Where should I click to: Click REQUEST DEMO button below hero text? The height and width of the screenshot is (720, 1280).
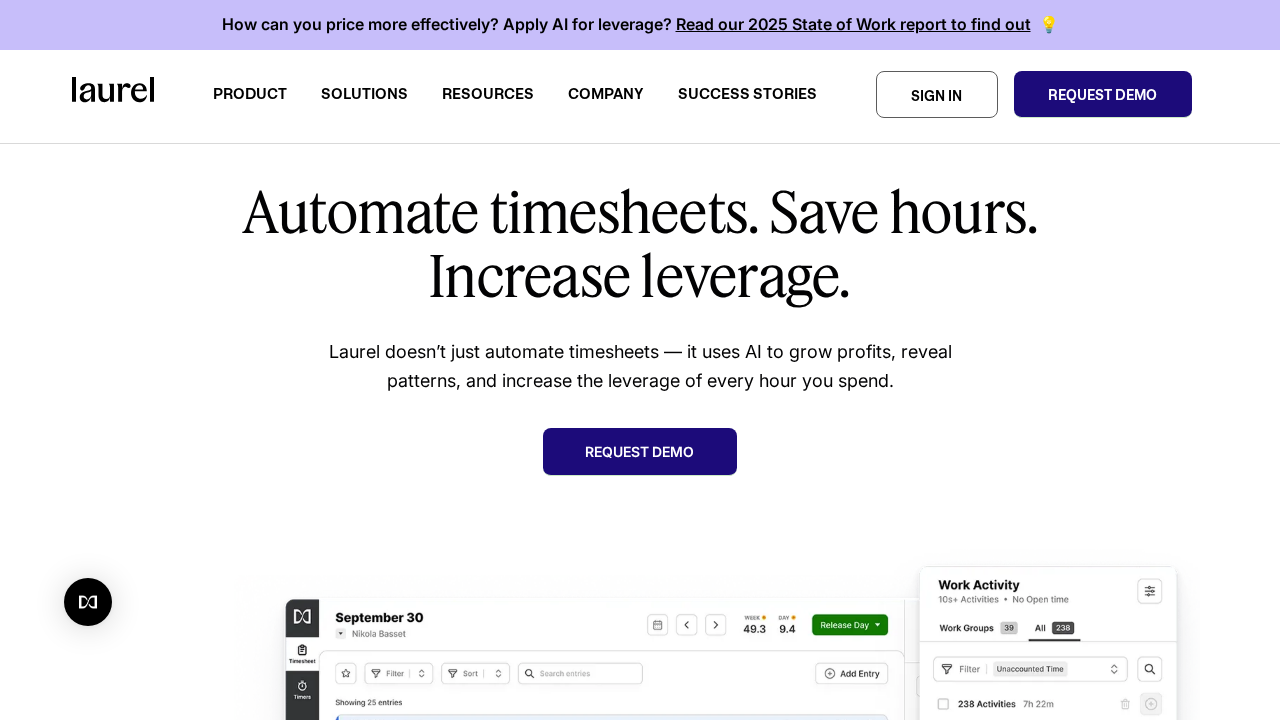(x=639, y=452)
